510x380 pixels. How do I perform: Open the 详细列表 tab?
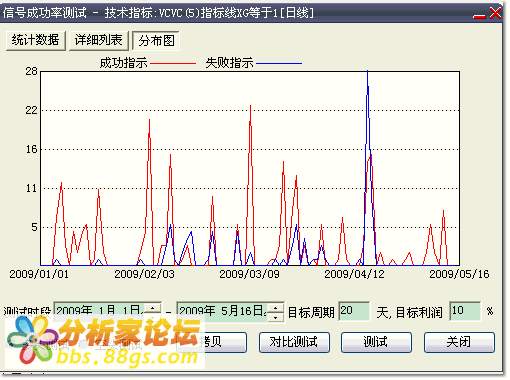click(x=98, y=41)
